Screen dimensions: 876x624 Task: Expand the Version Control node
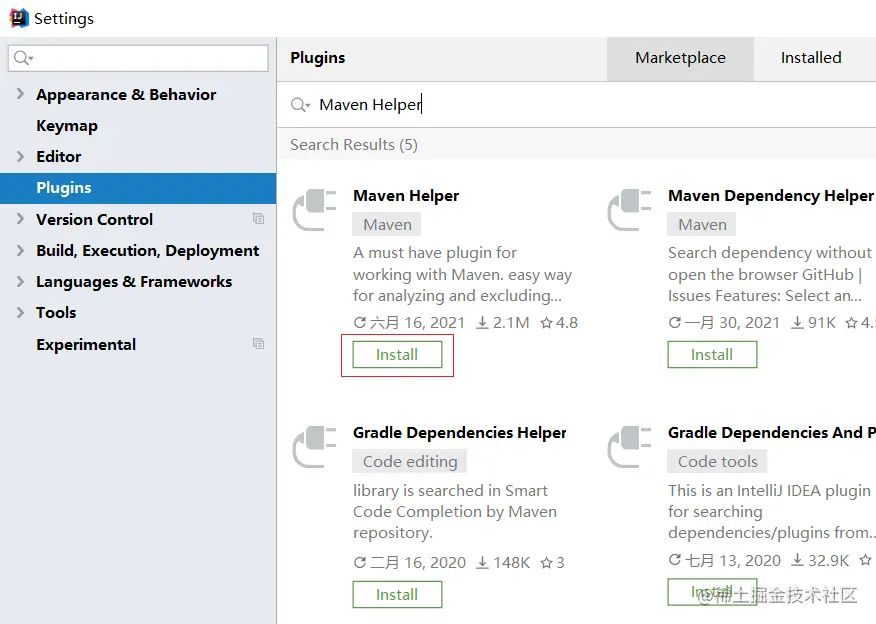tap(20, 219)
